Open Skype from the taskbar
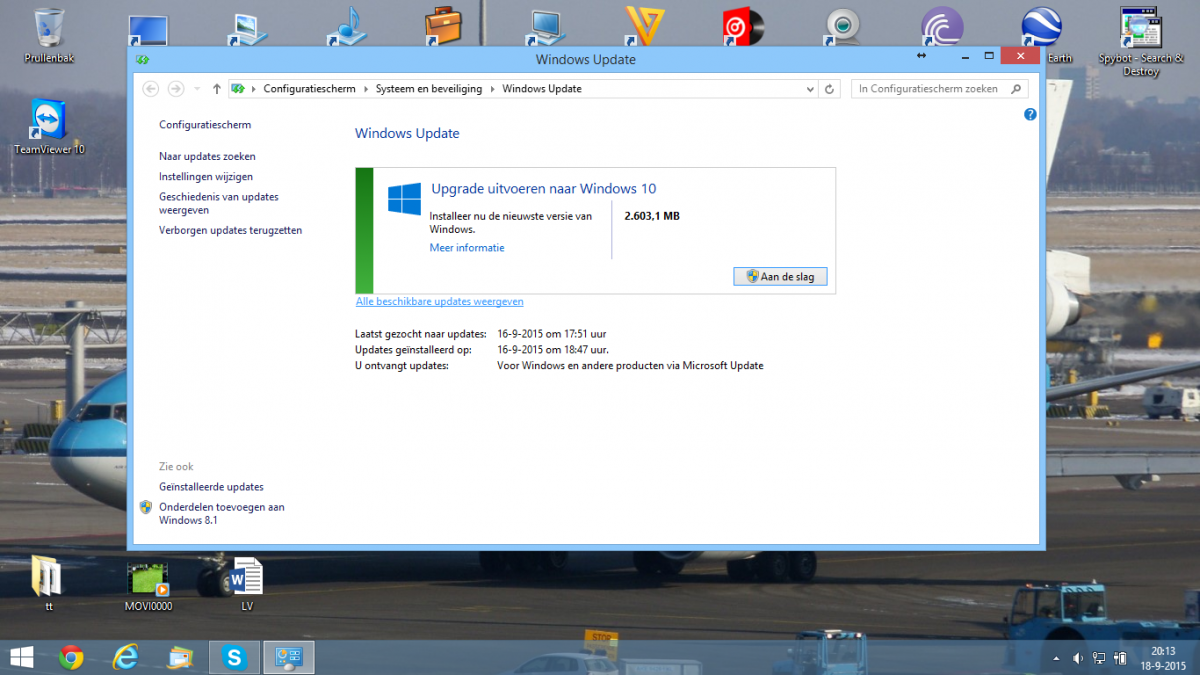This screenshot has width=1200, height=675. tap(235, 657)
